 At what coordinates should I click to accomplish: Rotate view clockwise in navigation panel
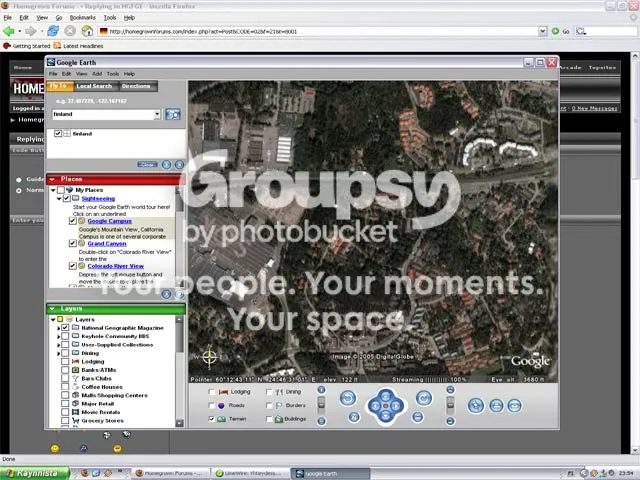pyautogui.click(x=424, y=398)
